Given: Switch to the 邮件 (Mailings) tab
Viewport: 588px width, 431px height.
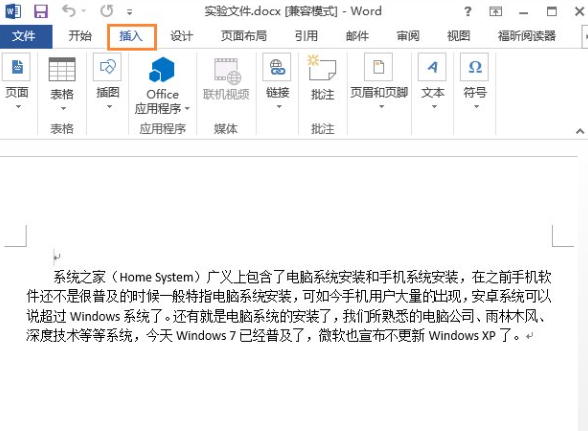Looking at the screenshot, I should tap(357, 36).
